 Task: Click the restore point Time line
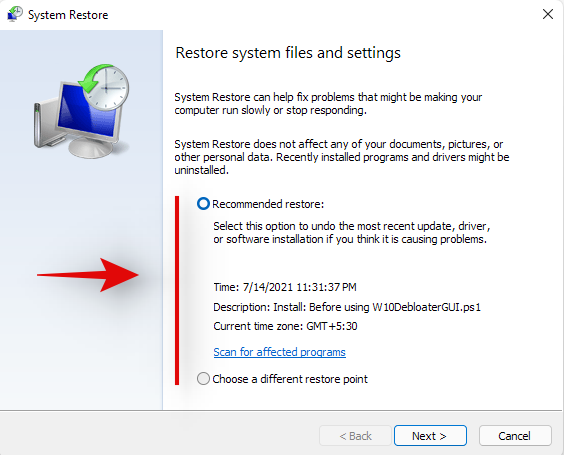coord(285,287)
